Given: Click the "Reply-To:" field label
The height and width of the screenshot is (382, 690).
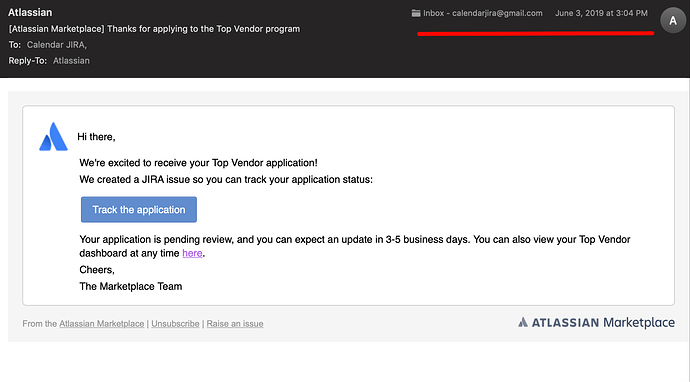Looking at the screenshot, I should [28, 61].
